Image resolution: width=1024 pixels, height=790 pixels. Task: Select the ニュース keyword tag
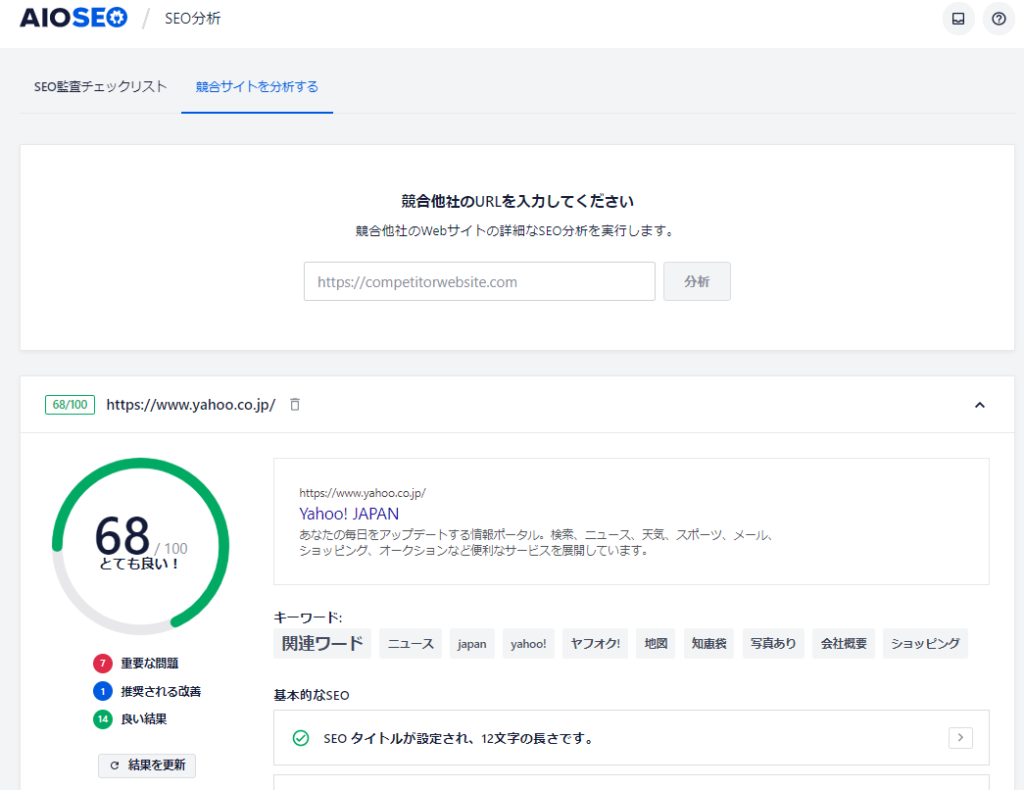(410, 644)
